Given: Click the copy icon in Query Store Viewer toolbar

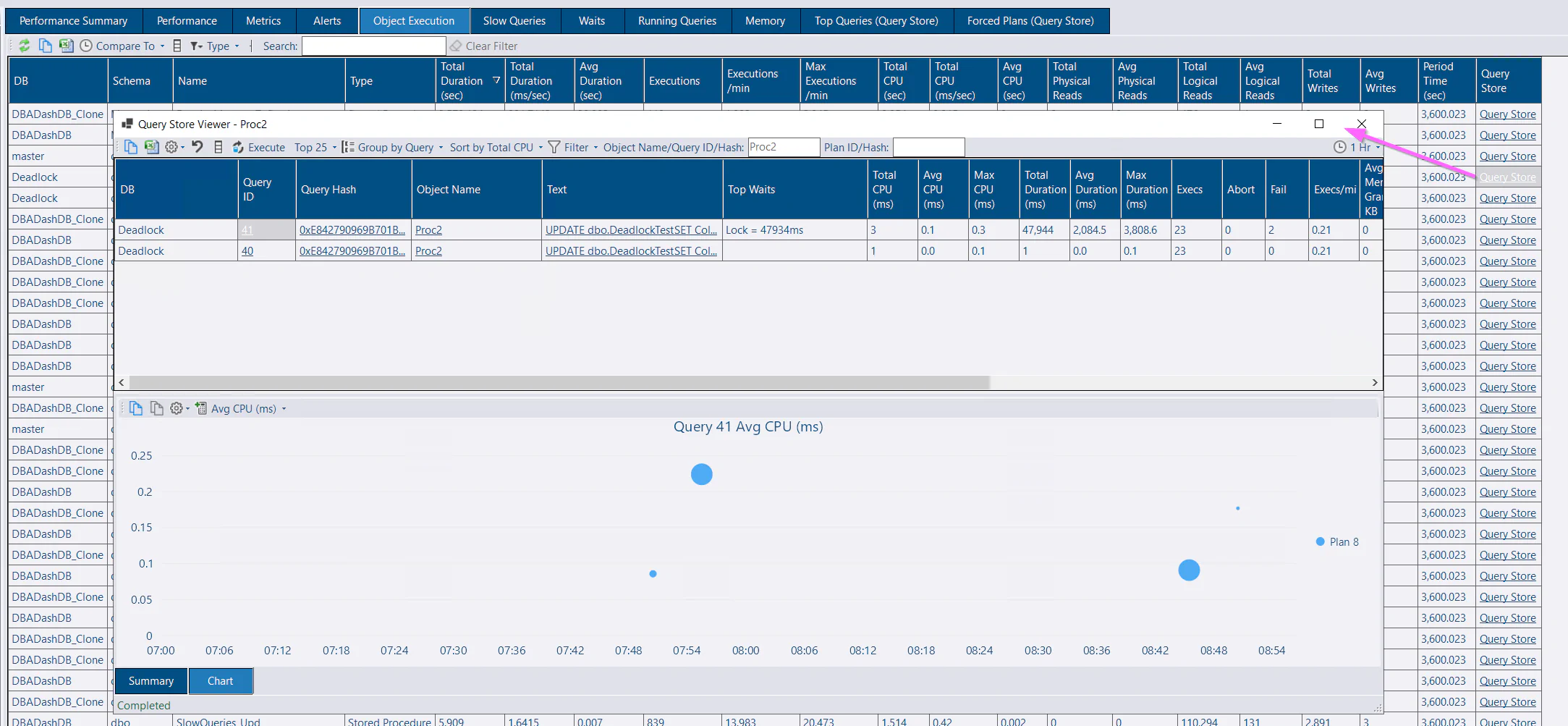Looking at the screenshot, I should coord(131,147).
